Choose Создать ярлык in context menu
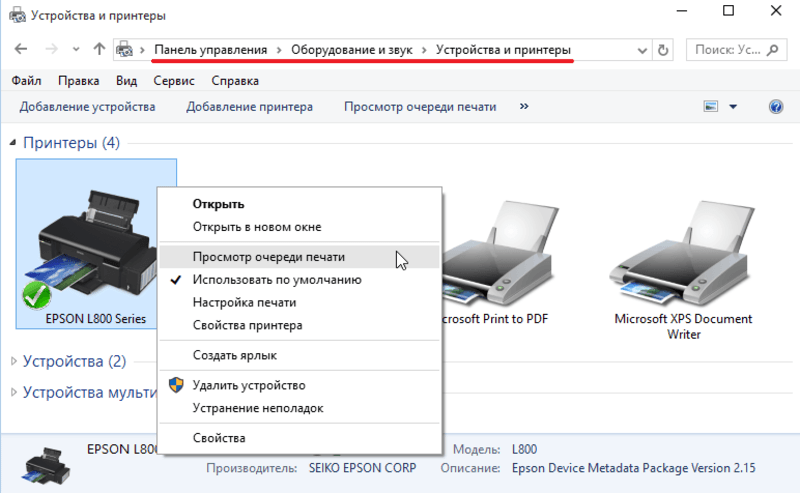This screenshot has width=800, height=493. 299,355
